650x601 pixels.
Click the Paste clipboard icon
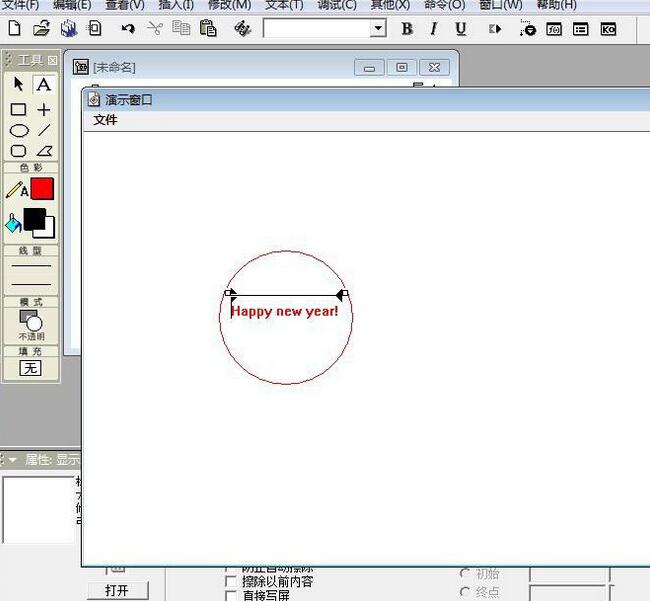pyautogui.click(x=208, y=29)
